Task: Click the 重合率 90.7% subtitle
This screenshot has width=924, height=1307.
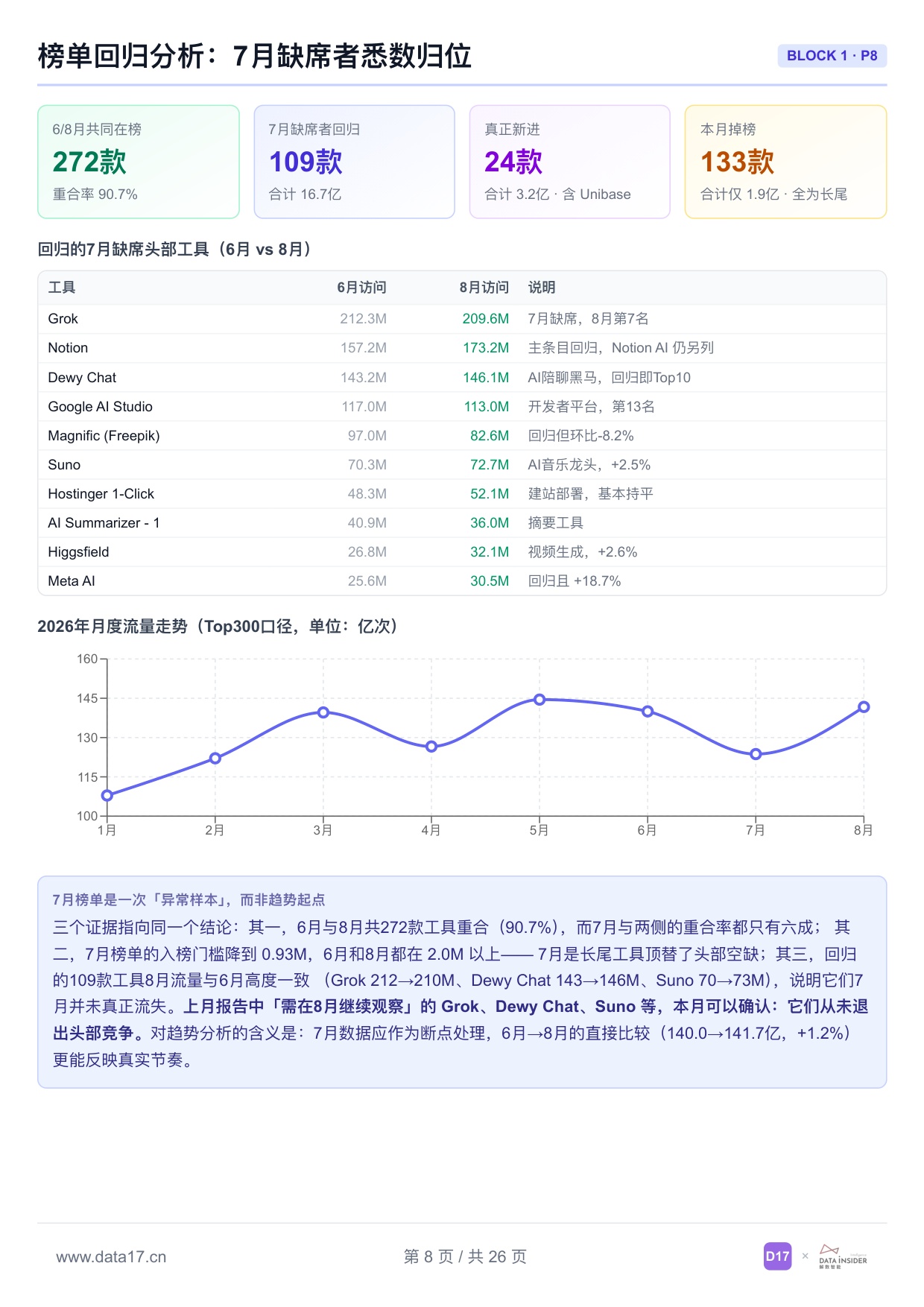Action: [x=95, y=194]
